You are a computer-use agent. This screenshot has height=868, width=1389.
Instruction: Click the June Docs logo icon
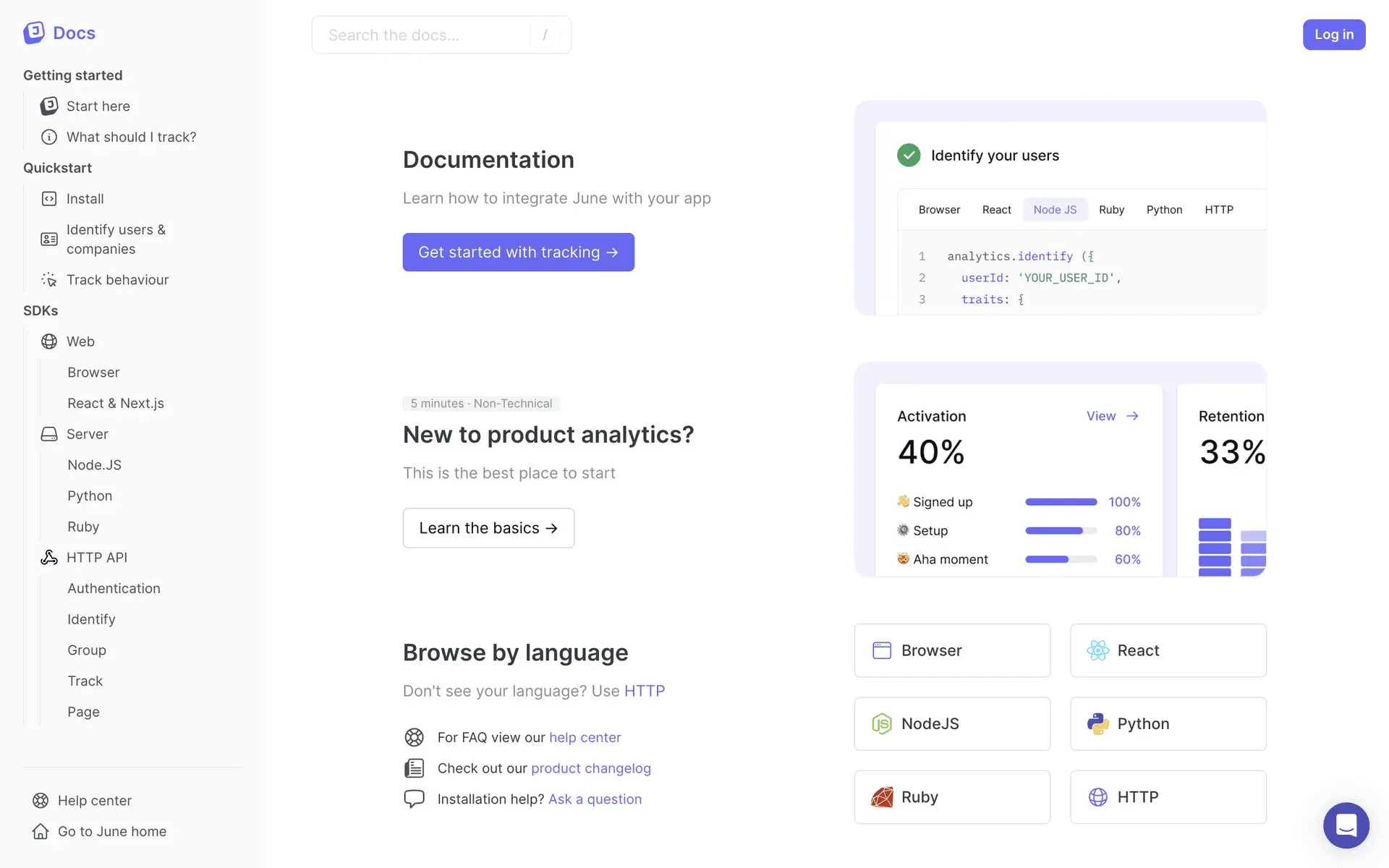point(34,33)
